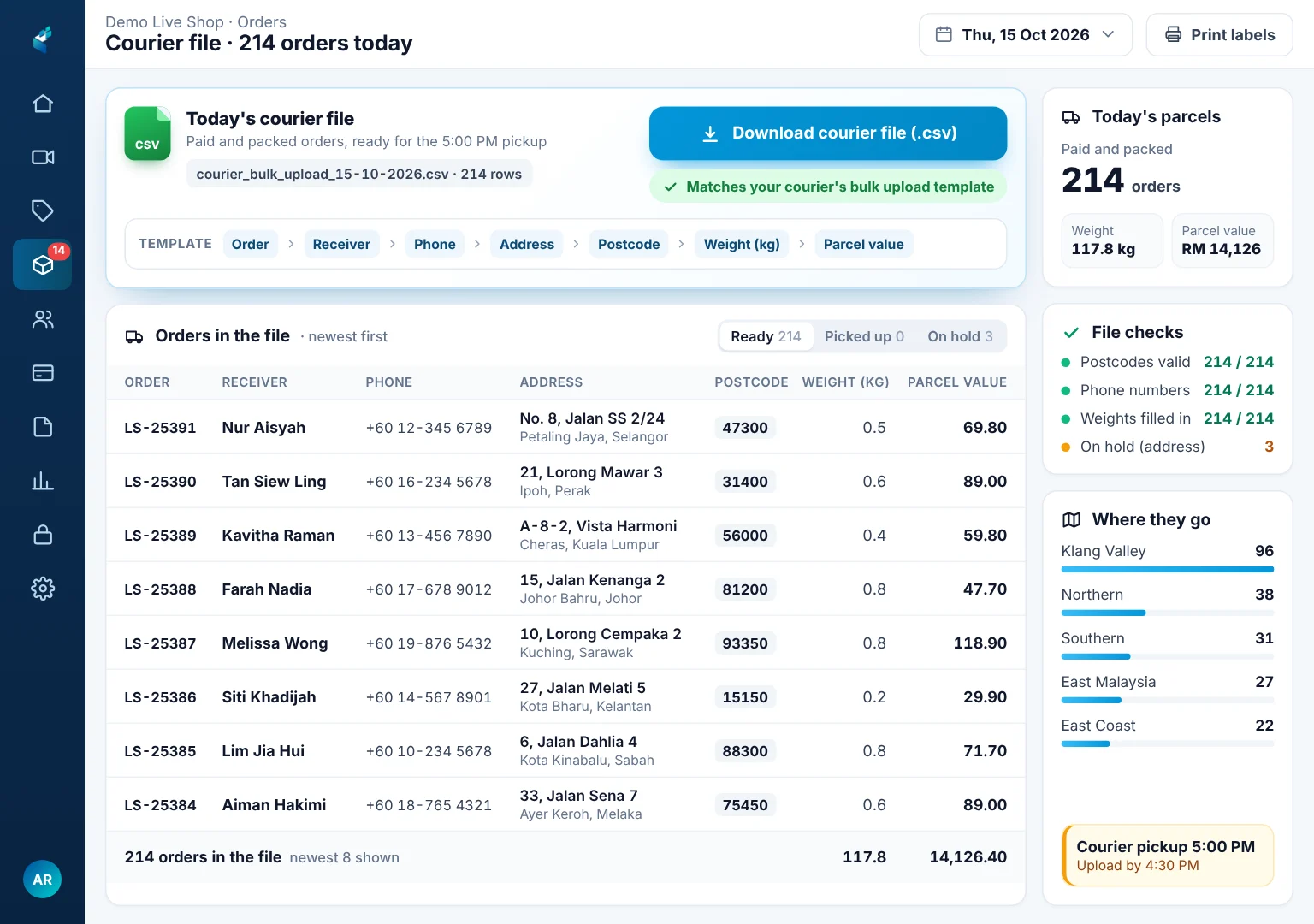Viewport: 1314px width, 924px height.
Task: Open the bar chart analytics icon
Action: pyautogui.click(x=43, y=481)
